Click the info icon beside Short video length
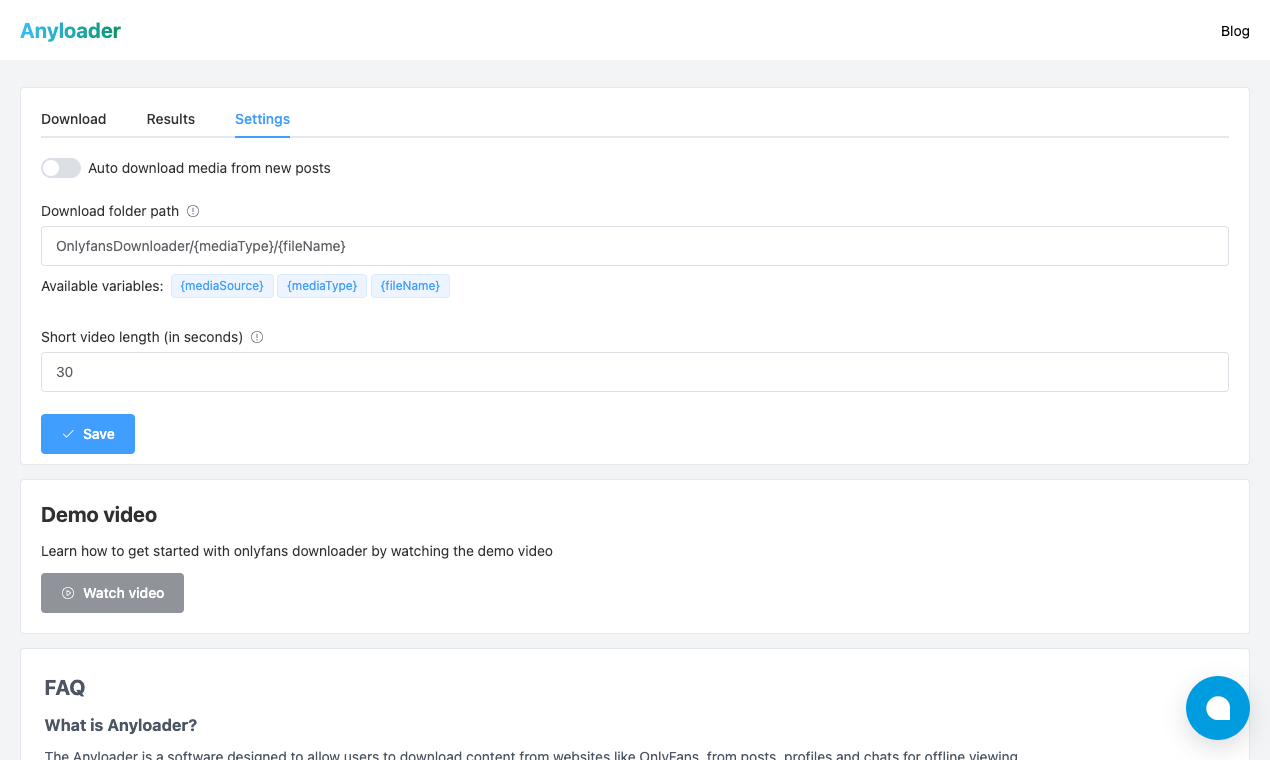The height and width of the screenshot is (760, 1270). (257, 337)
